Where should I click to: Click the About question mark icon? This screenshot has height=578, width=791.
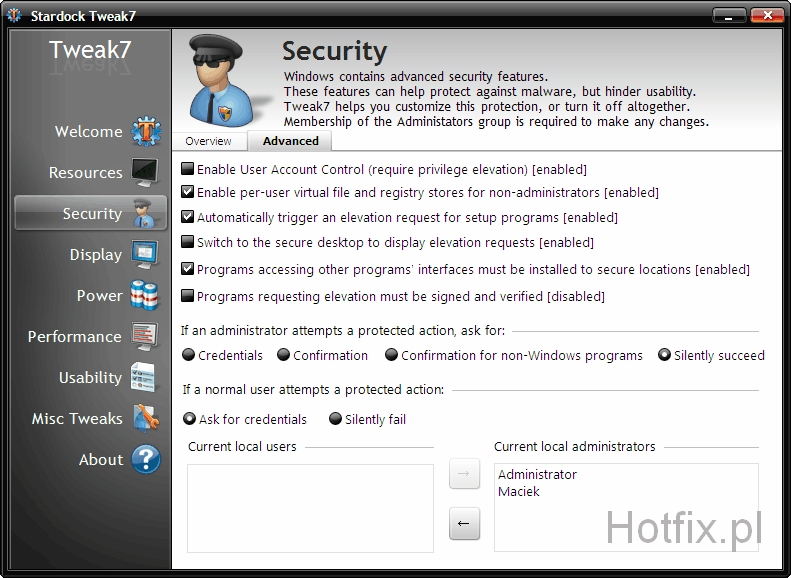tap(146, 459)
